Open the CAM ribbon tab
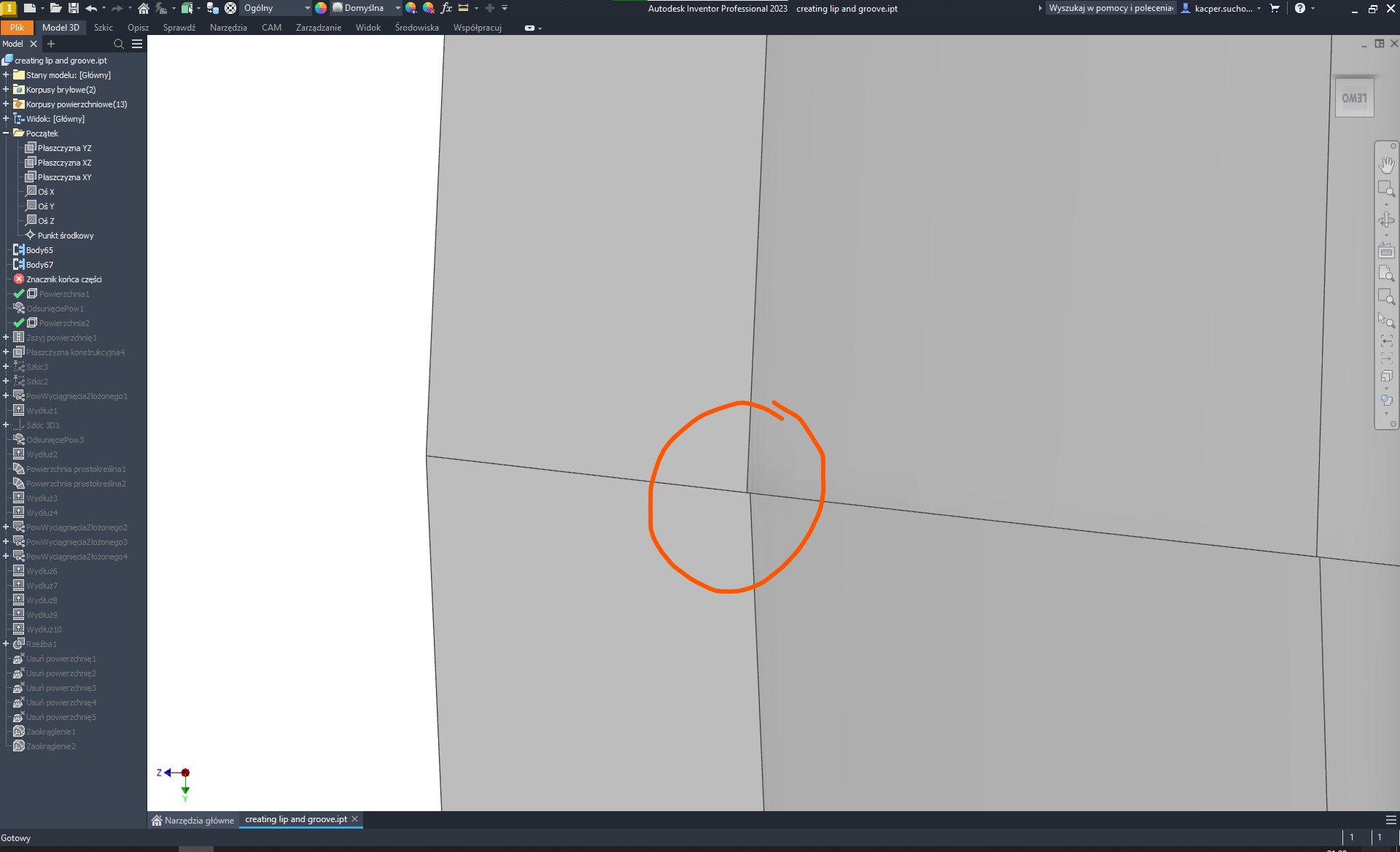1400x852 pixels. click(271, 28)
